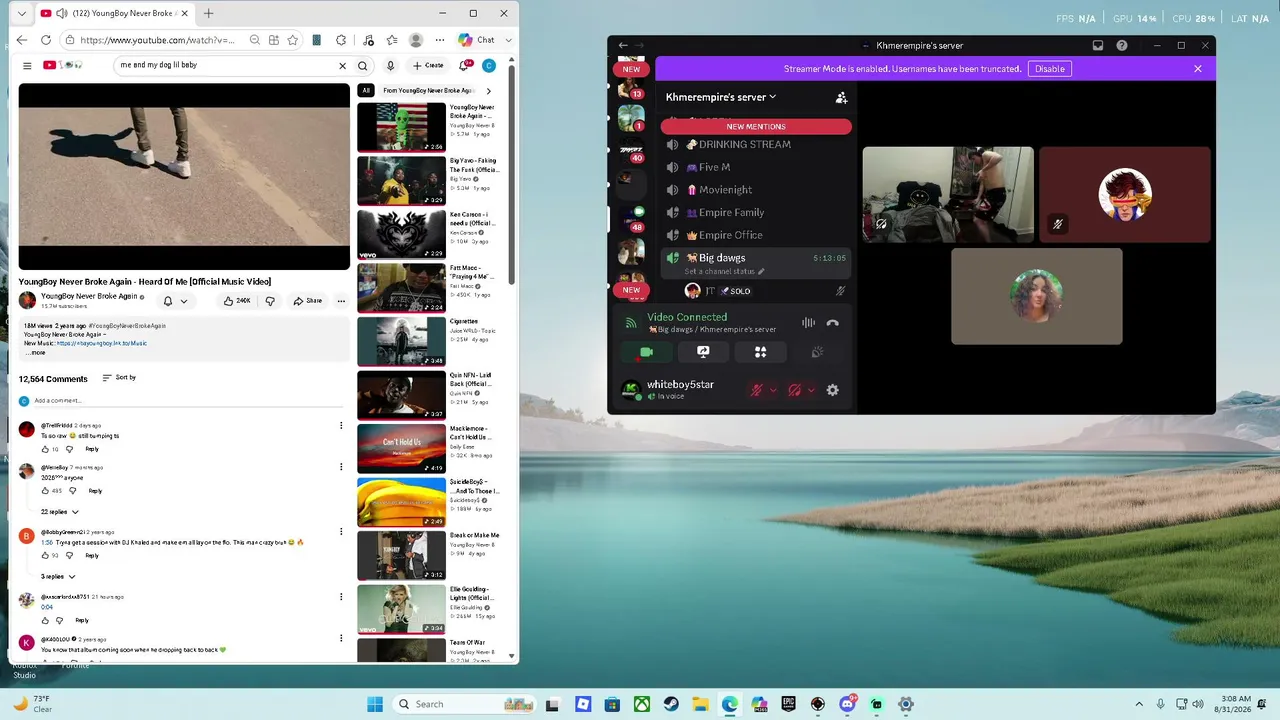Open the hayoungboy New Music link

point(102,343)
